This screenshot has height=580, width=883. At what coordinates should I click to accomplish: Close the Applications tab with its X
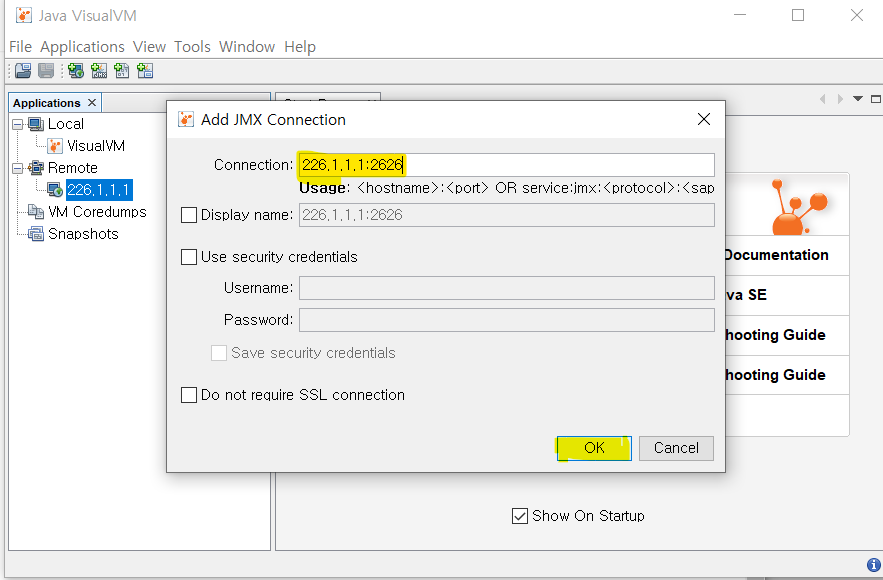coord(92,102)
